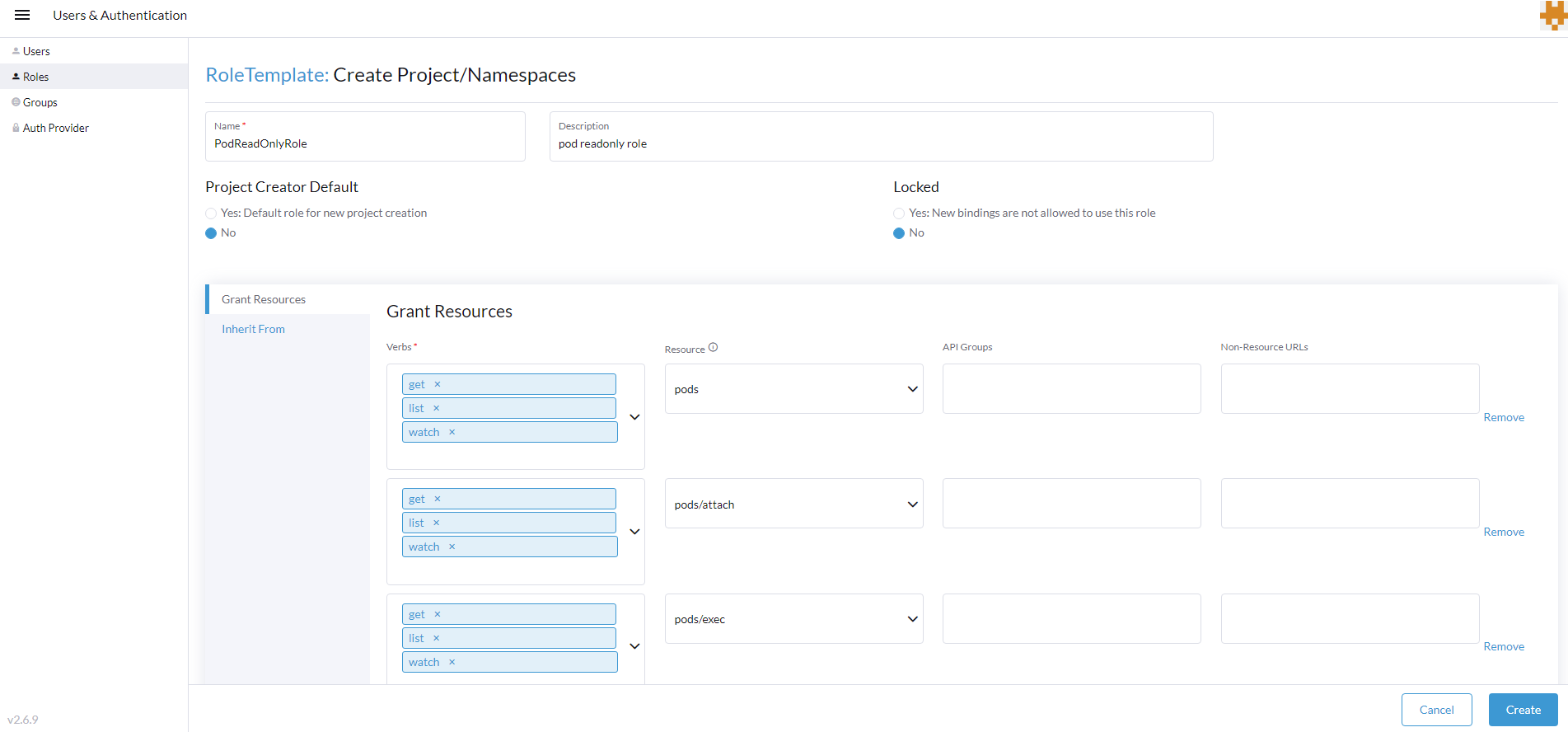Remove 'get' verb from pods/exec row
This screenshot has height=732, width=1568.
tap(438, 614)
